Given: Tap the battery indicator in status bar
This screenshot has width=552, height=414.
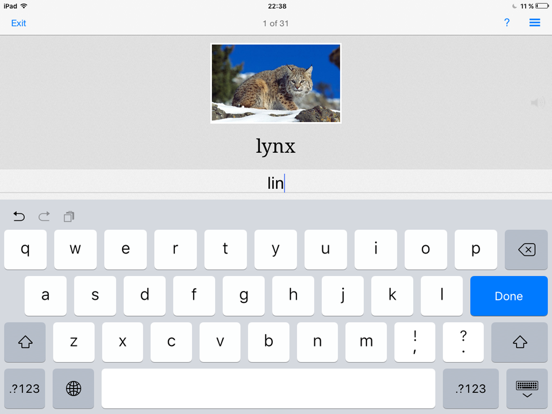Looking at the screenshot, I should 542,6.
